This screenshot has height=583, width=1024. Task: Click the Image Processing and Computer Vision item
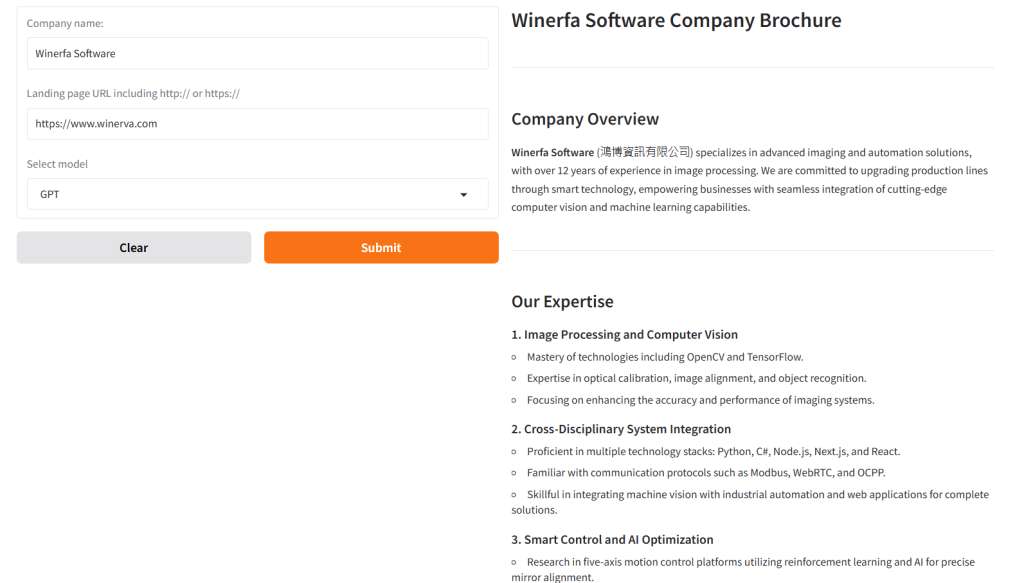[624, 334]
